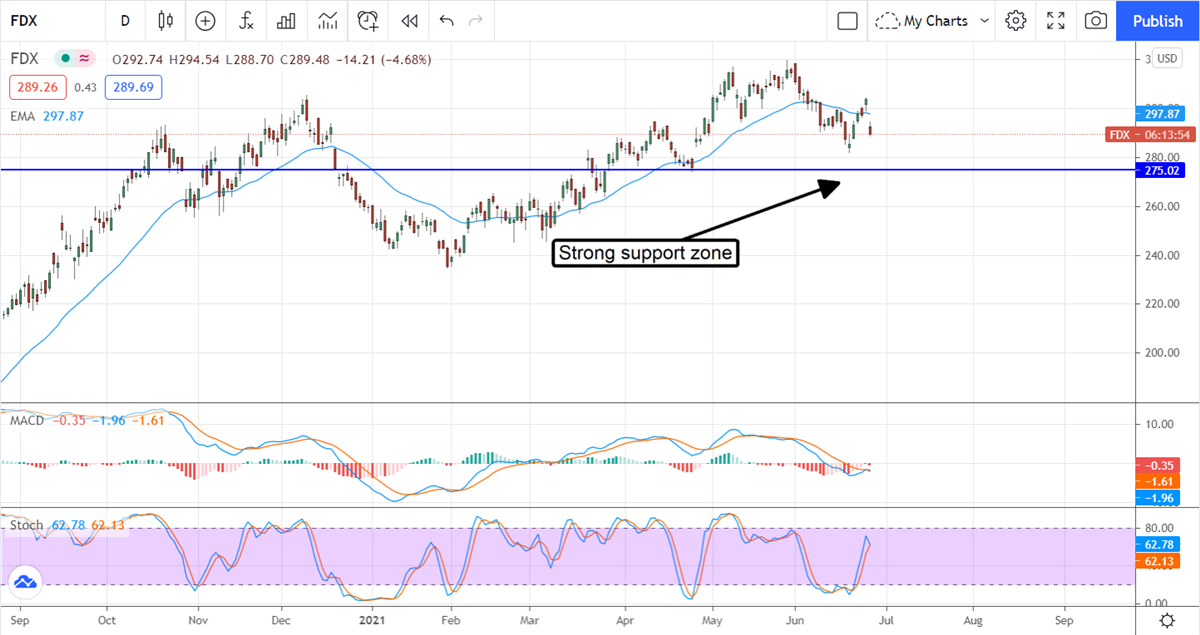
Task: Click the Strong support zone text label
Action: tap(646, 254)
